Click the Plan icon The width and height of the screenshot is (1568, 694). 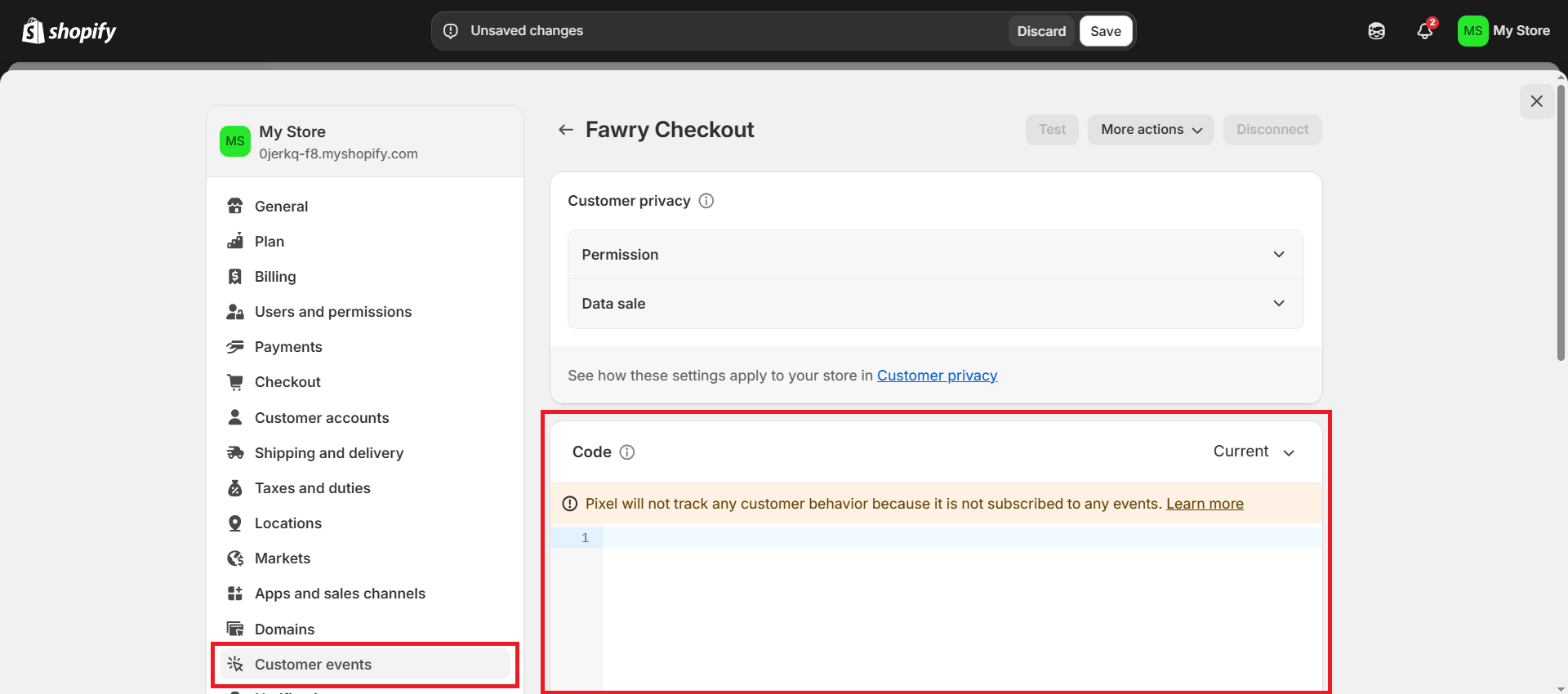[x=235, y=241]
